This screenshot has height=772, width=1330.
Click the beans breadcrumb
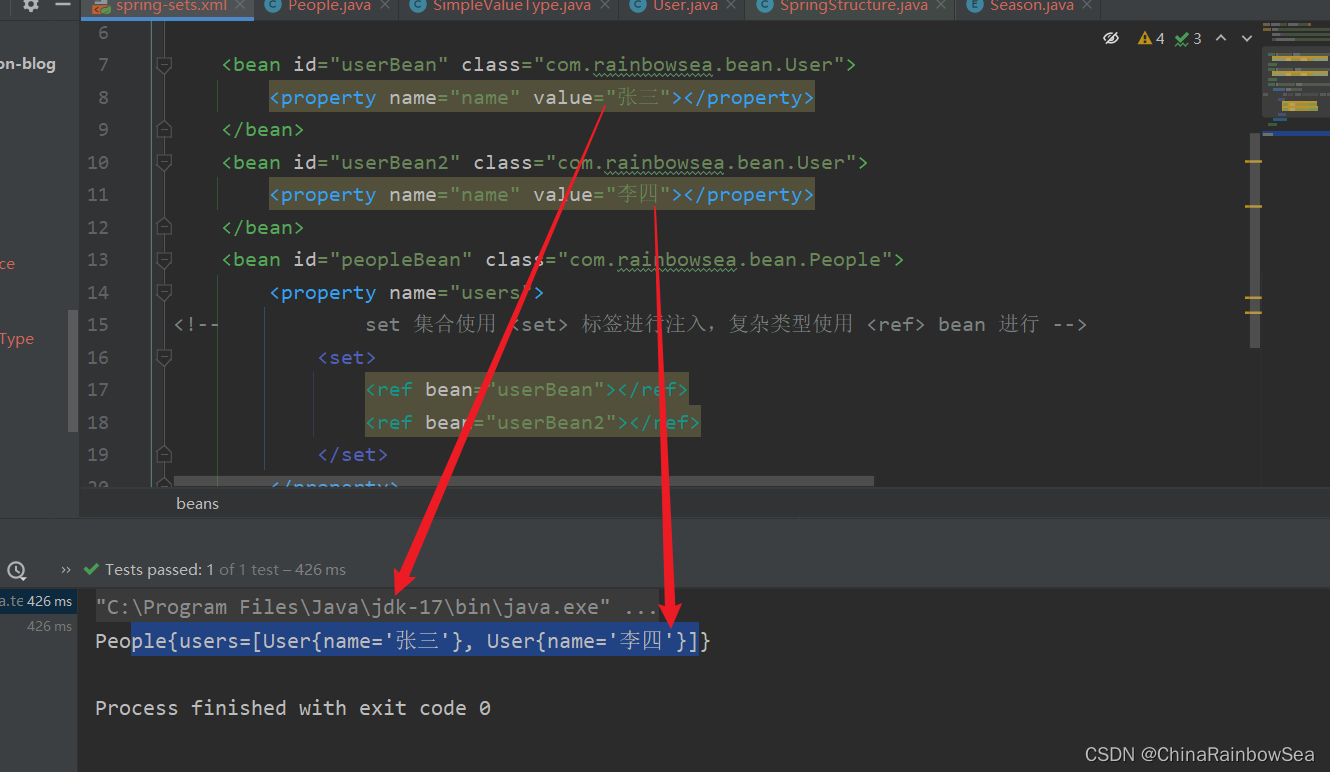[197, 503]
